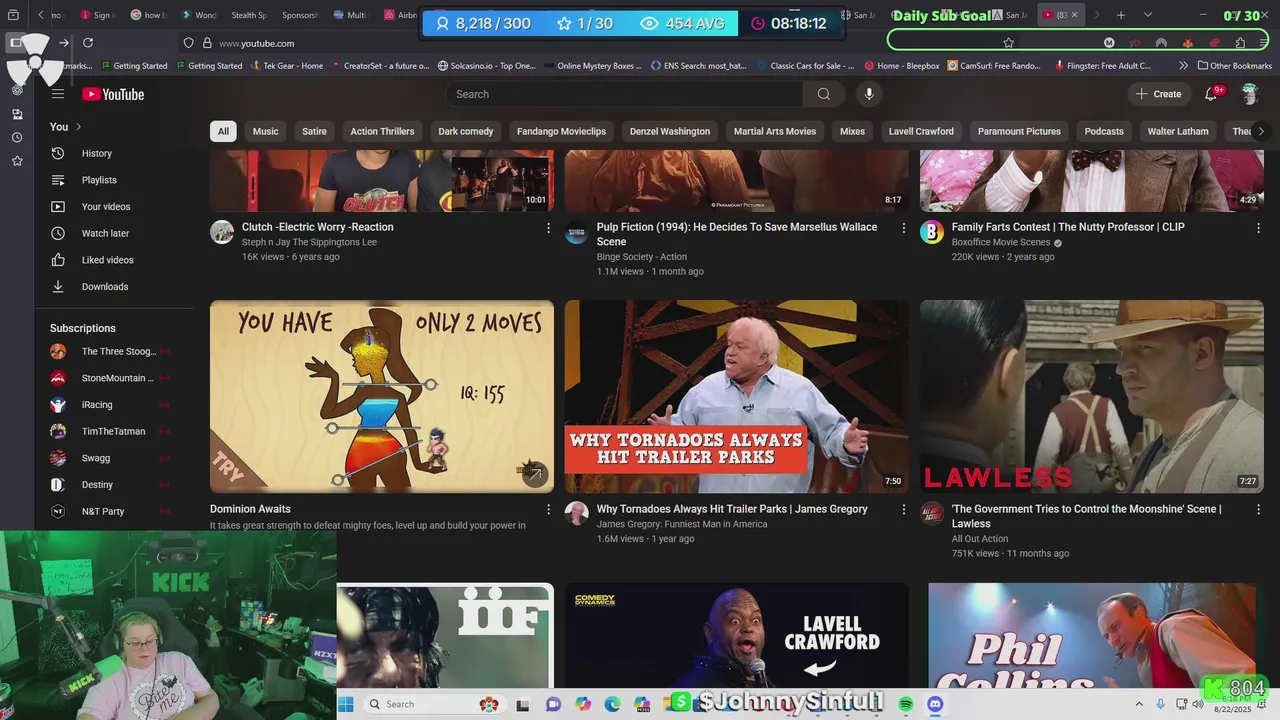
Task: Open the Boxoffice Movie Scenes channel
Action: click(1001, 242)
